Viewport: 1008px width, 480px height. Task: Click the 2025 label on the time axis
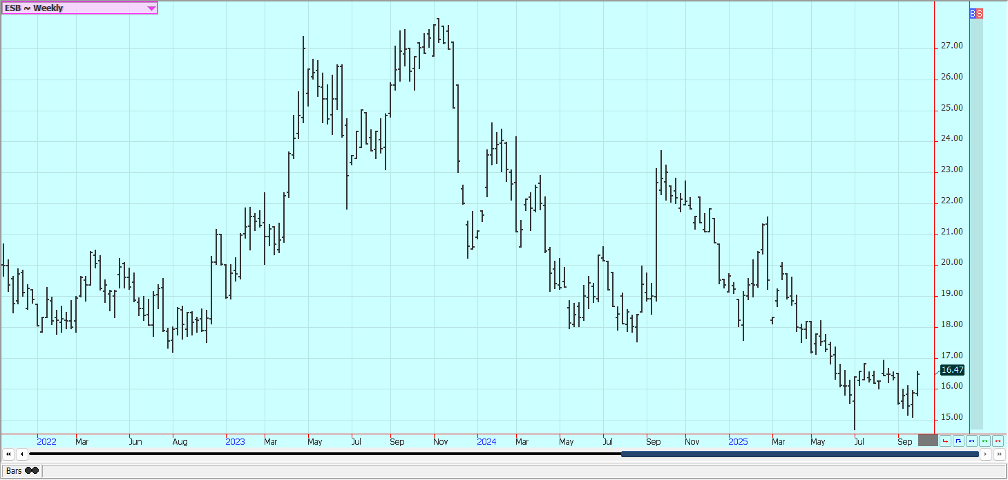(738, 440)
